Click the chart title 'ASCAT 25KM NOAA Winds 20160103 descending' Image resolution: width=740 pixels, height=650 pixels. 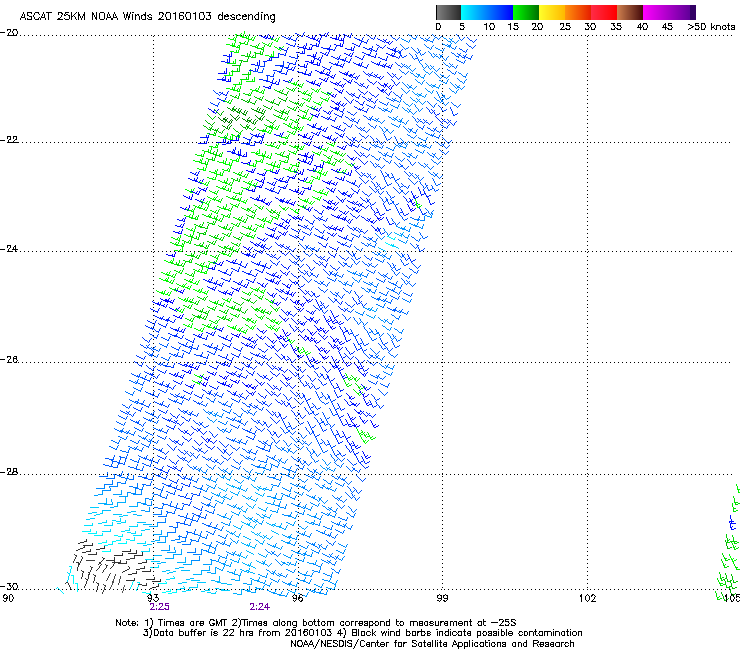point(147,17)
